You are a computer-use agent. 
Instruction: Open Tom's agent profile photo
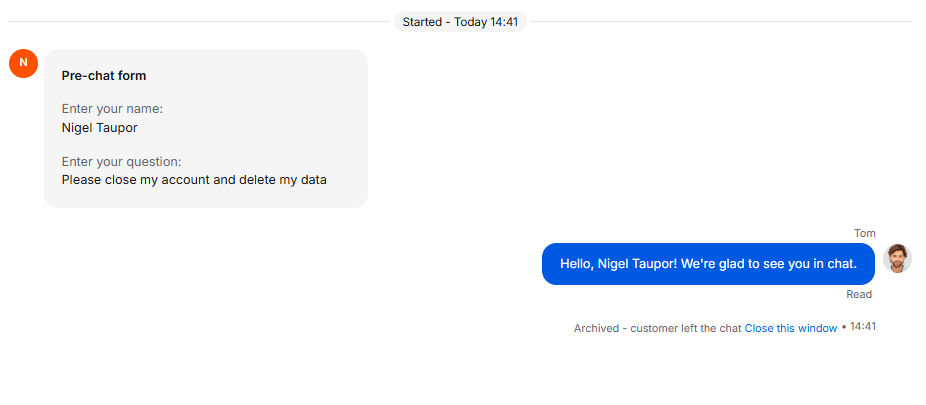click(897, 259)
